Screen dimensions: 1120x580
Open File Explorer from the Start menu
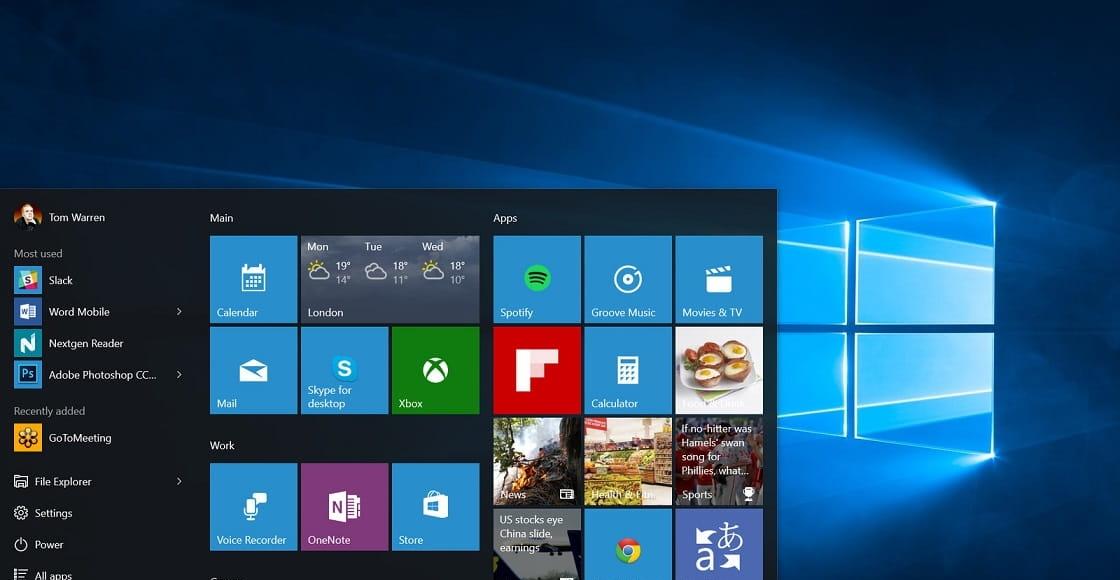pos(99,481)
